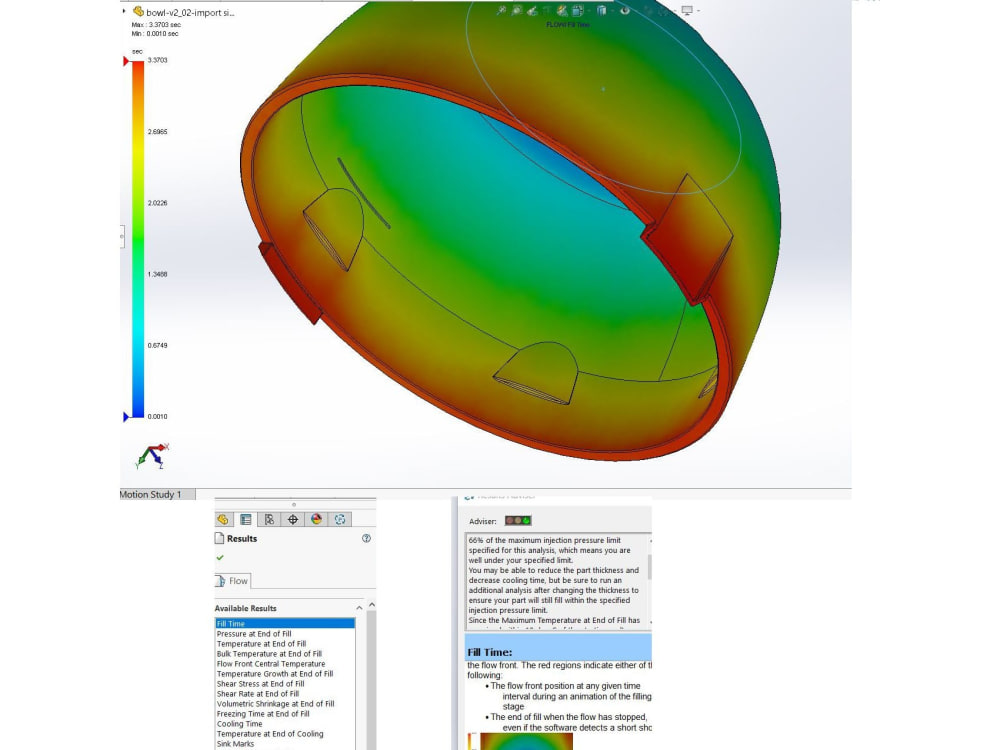1000x750 pixels.
Task: Click the top red marker on the fill time legend
Action: 126,61
